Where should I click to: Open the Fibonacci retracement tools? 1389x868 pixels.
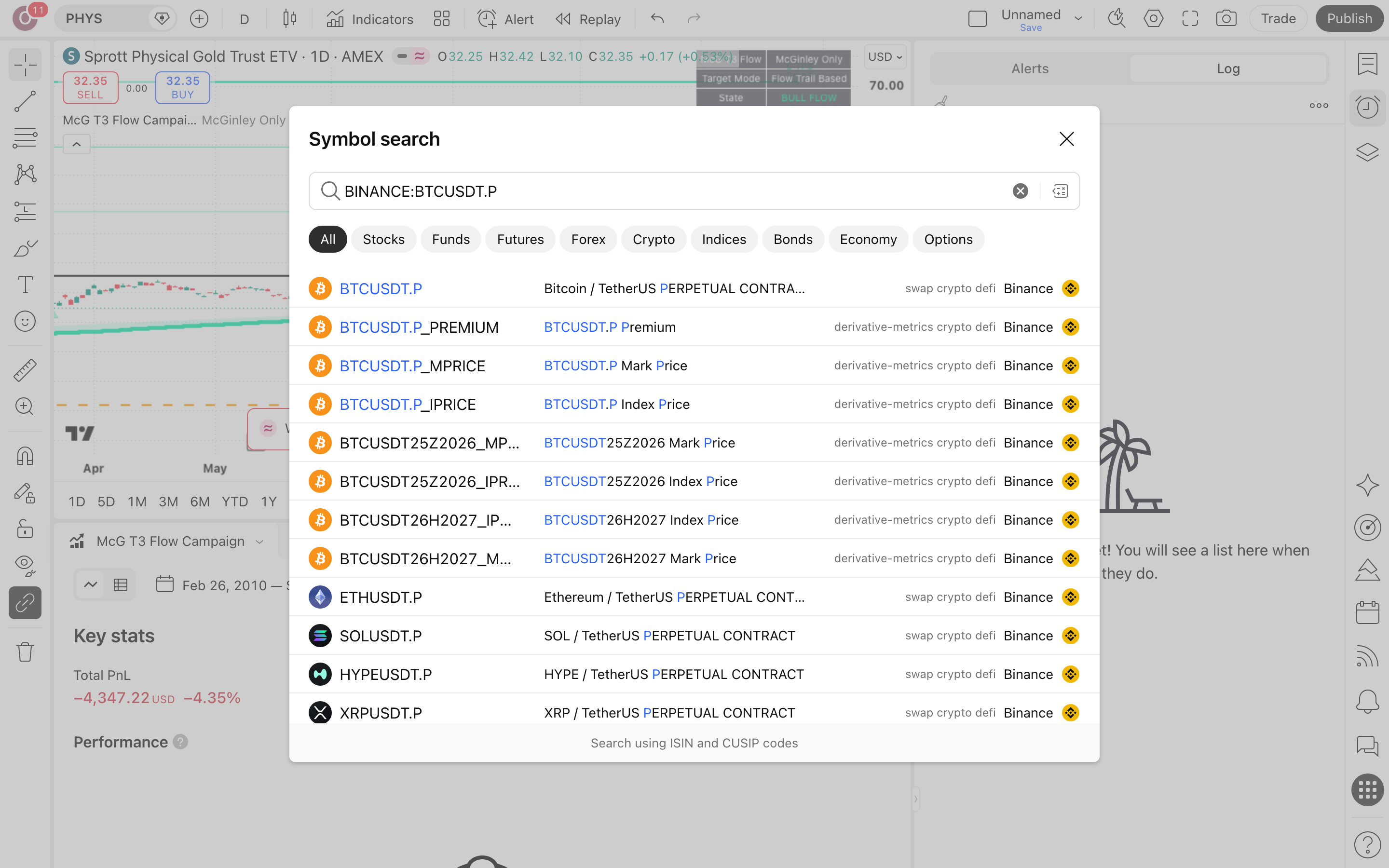coord(25,138)
